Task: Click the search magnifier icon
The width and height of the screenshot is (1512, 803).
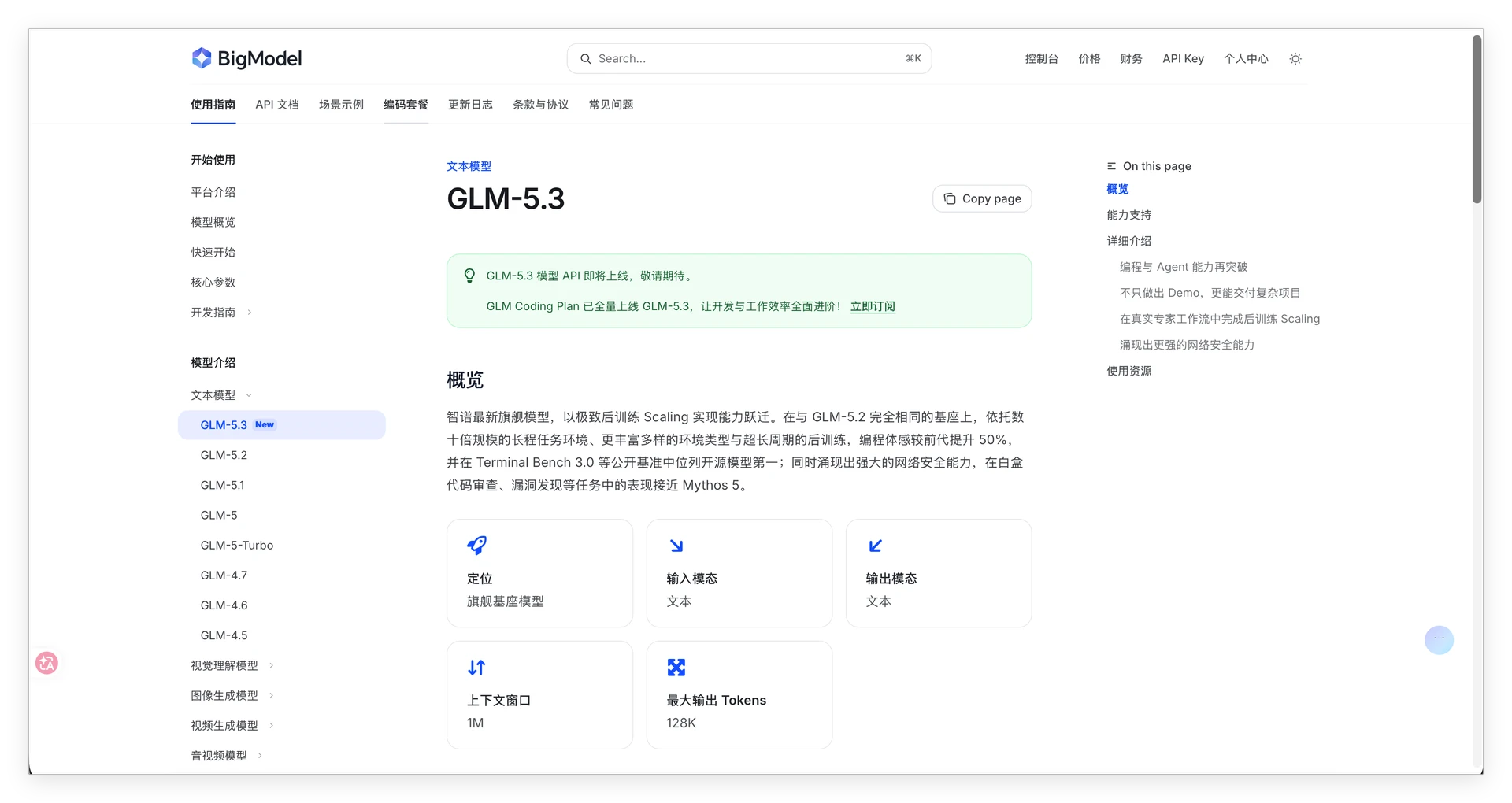Action: [x=585, y=59]
